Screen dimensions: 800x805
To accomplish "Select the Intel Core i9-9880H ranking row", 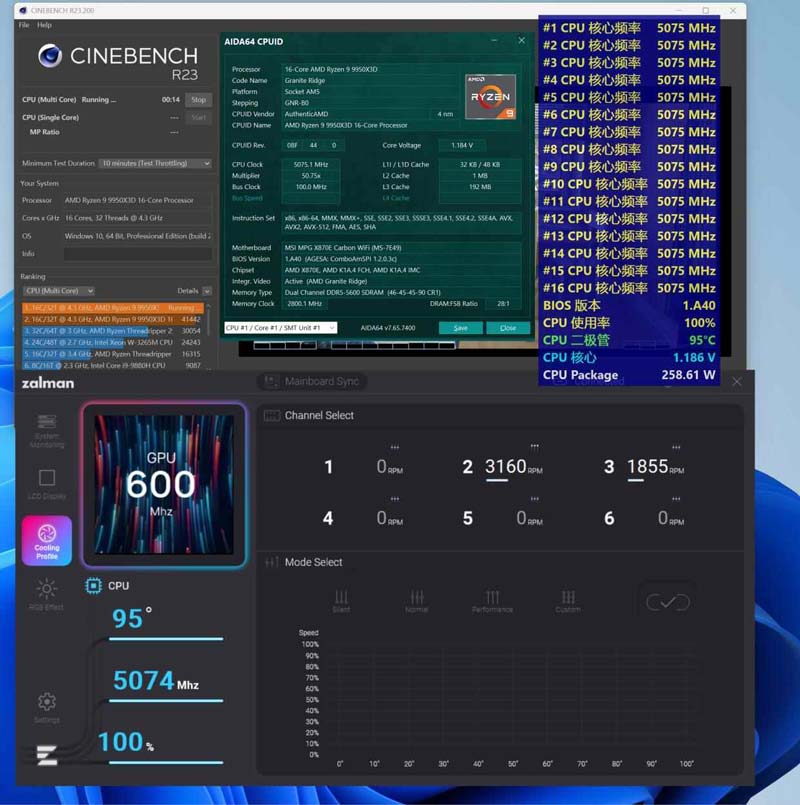I will point(113,366).
